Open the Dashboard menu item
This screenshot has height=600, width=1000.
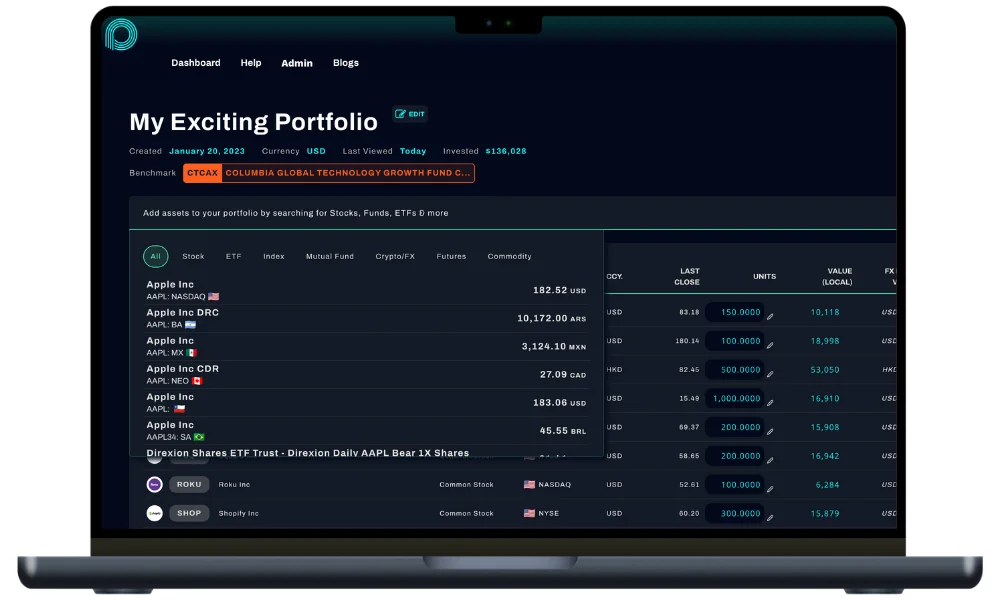[x=196, y=62]
